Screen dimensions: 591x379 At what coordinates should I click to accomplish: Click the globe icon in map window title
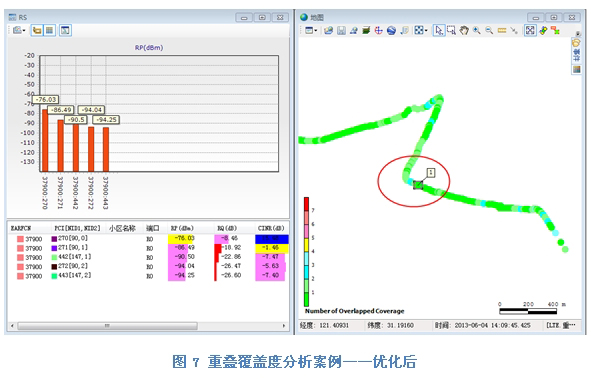coord(304,17)
